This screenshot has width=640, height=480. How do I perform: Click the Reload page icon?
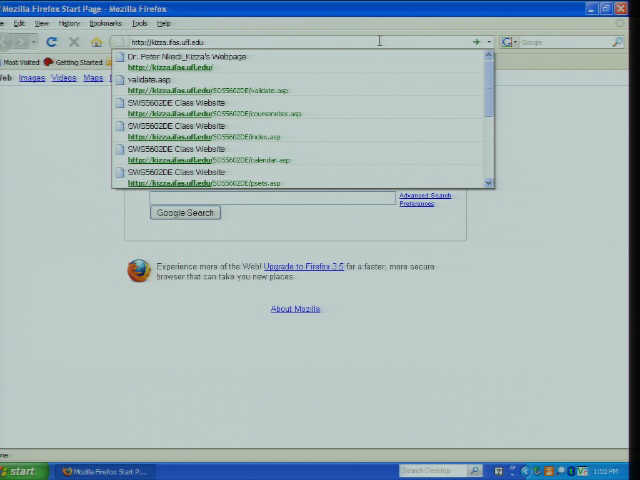51,42
